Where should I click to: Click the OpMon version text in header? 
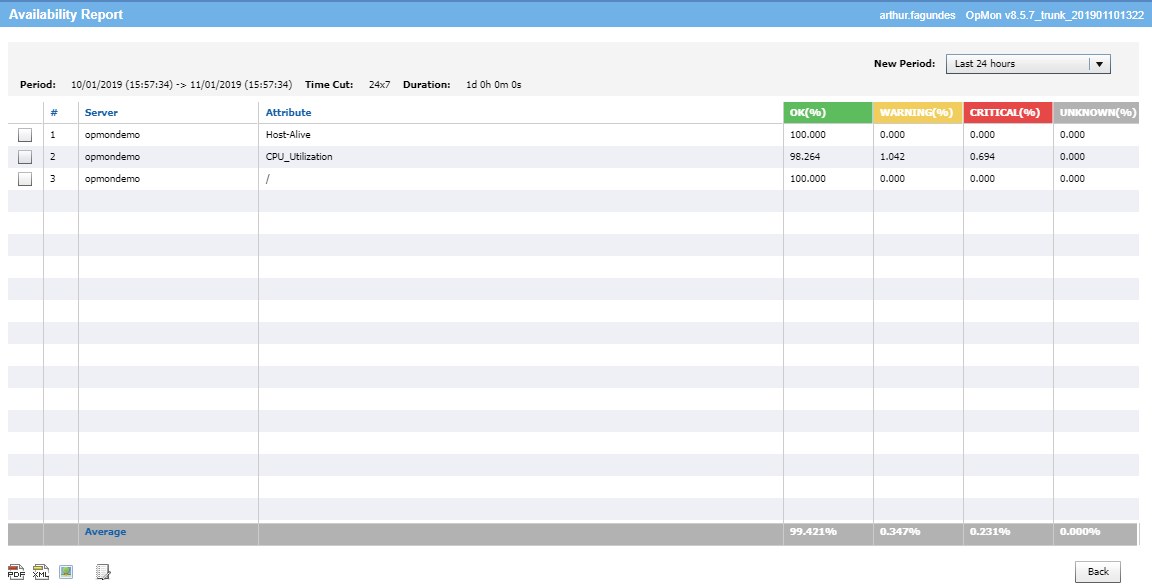[x=1055, y=15]
